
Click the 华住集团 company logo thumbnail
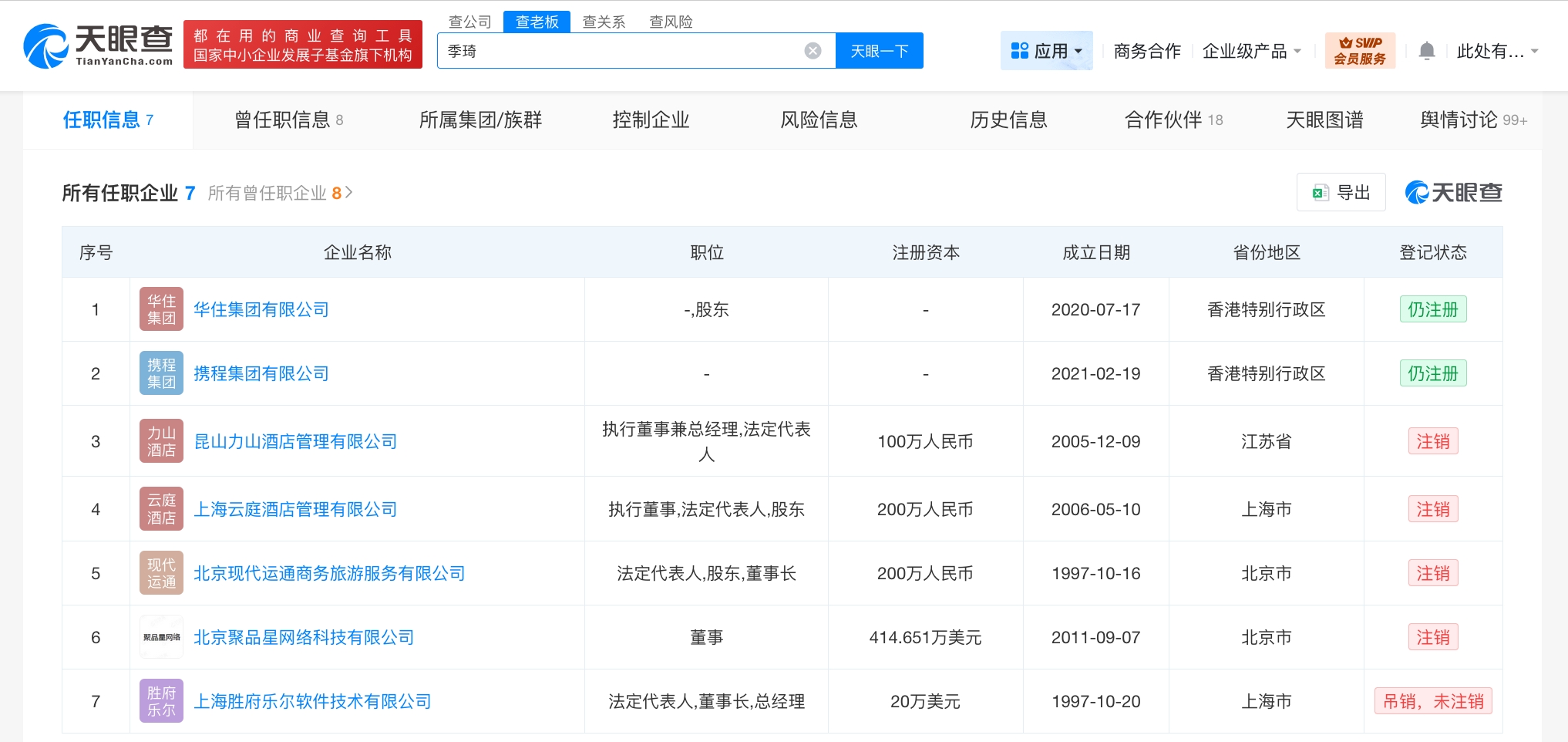(x=161, y=309)
